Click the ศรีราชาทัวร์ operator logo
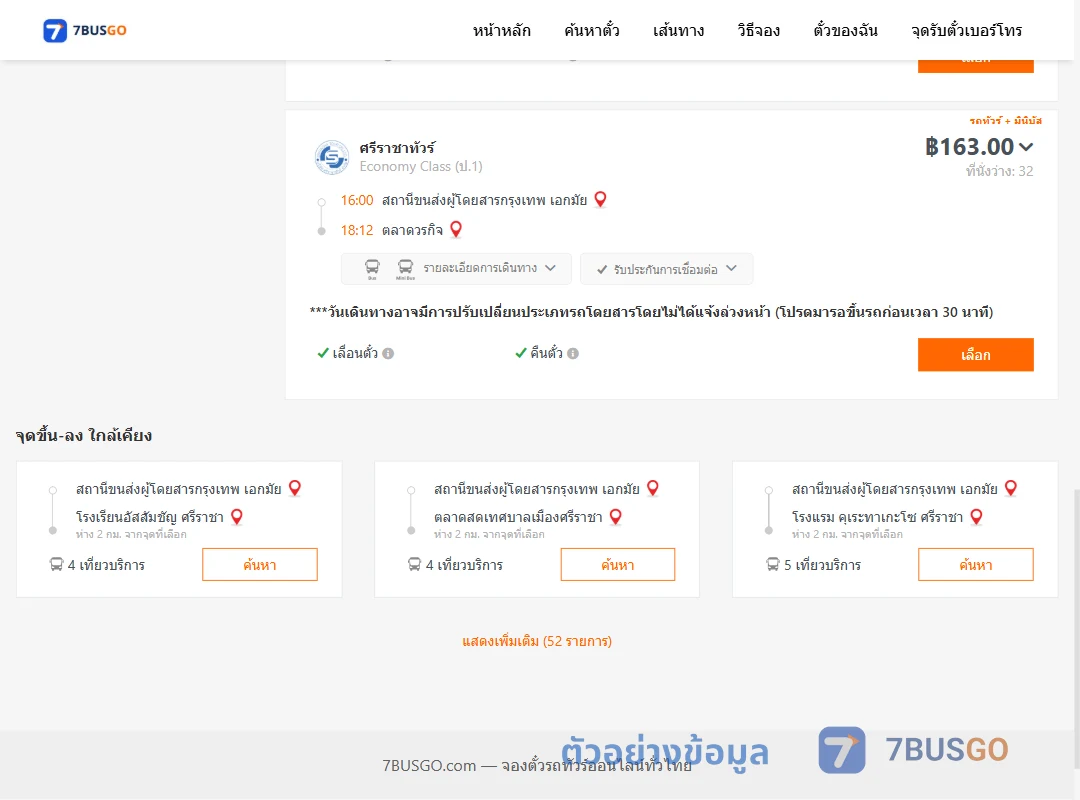The width and height of the screenshot is (1080, 800). point(331,157)
